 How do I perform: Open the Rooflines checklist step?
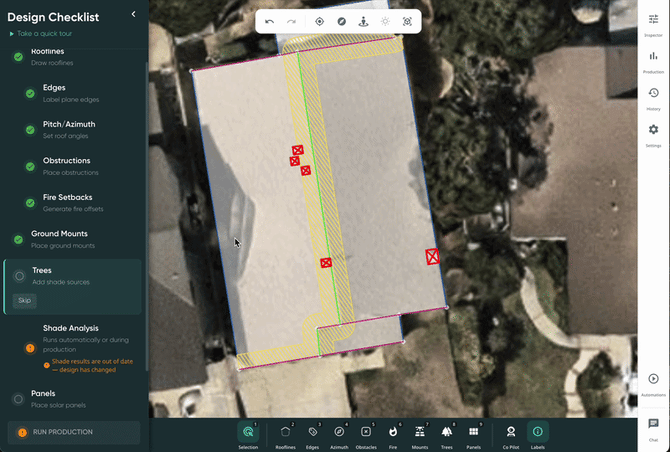click(73, 56)
